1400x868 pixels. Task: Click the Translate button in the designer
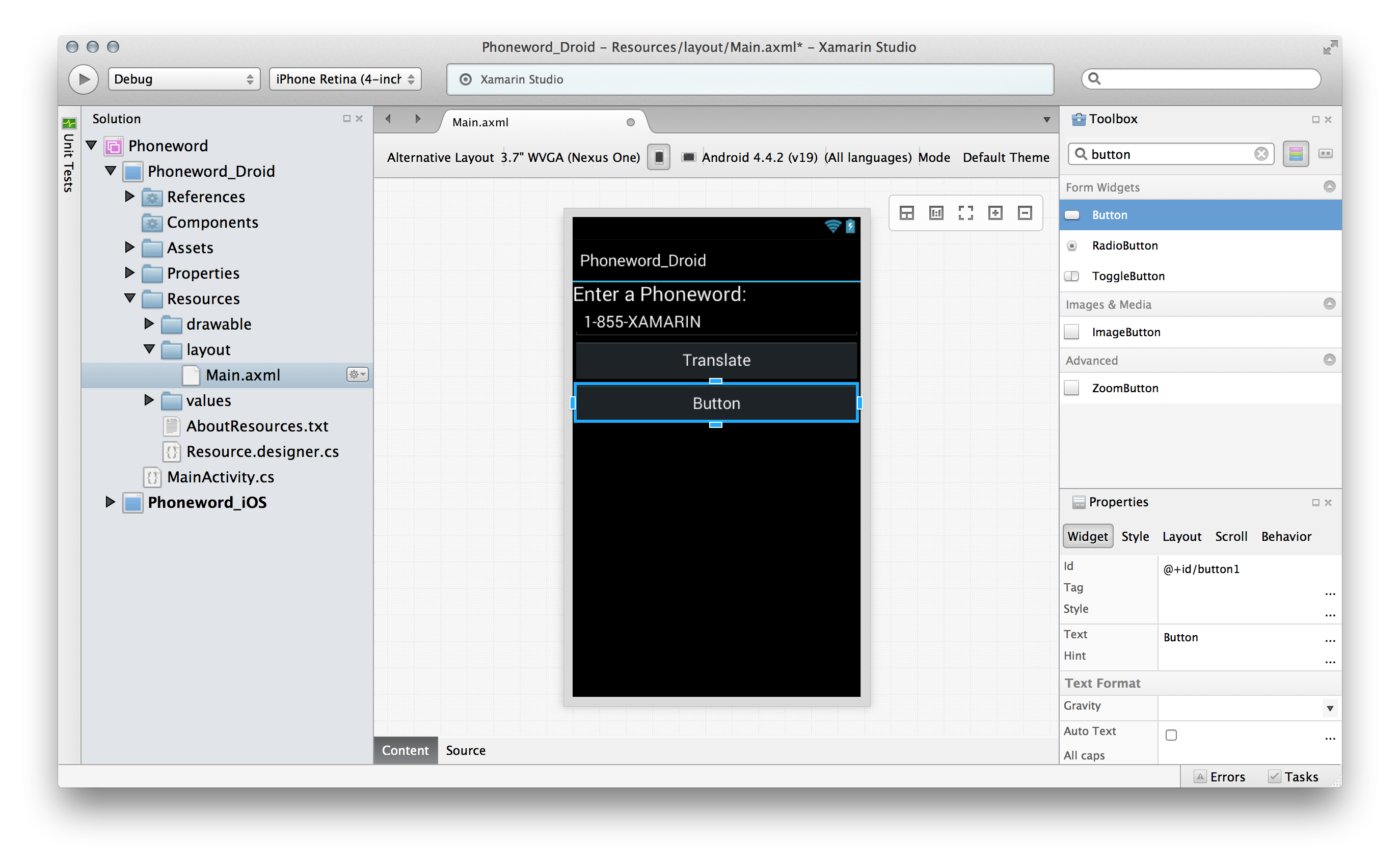click(x=716, y=361)
